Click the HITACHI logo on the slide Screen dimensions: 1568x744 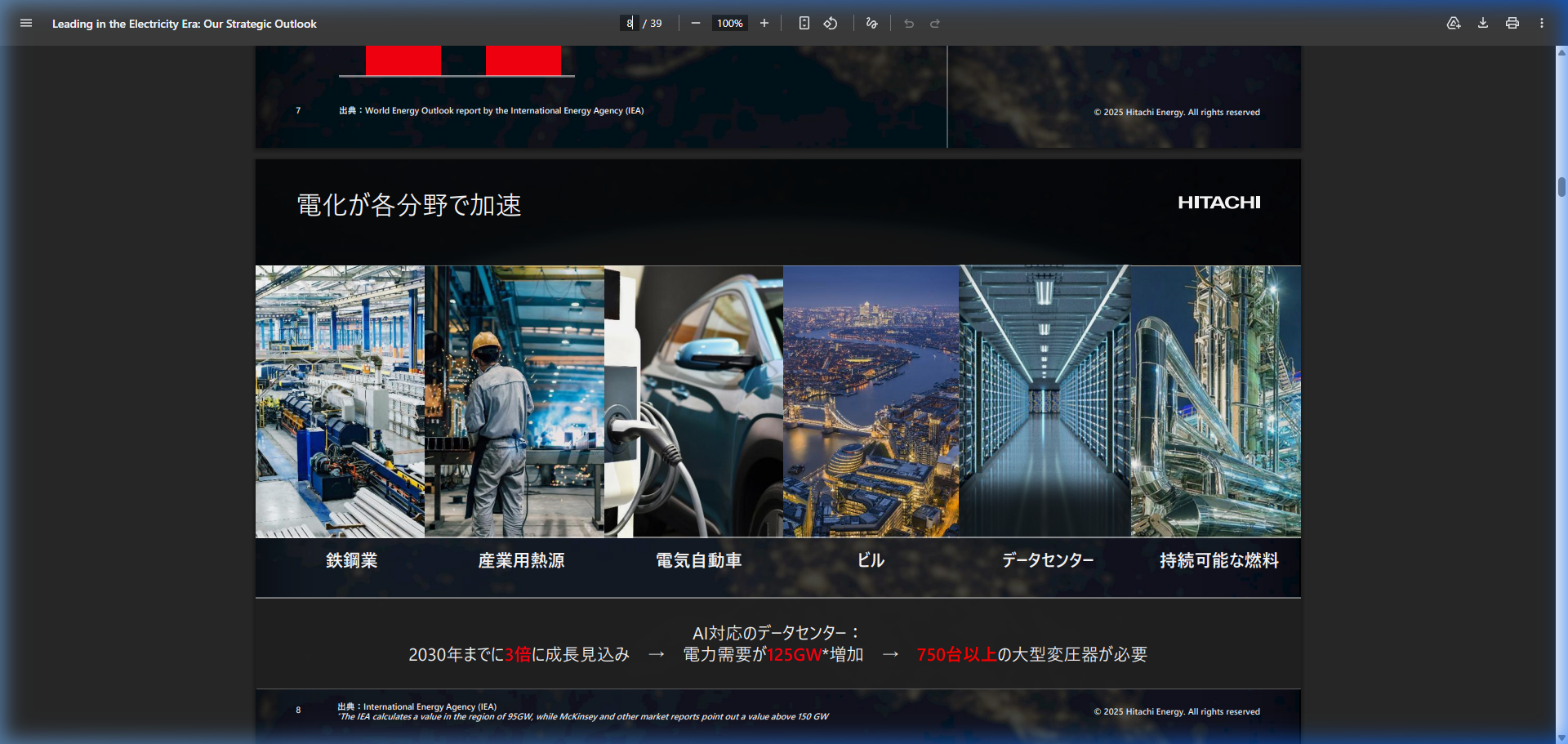click(1218, 203)
